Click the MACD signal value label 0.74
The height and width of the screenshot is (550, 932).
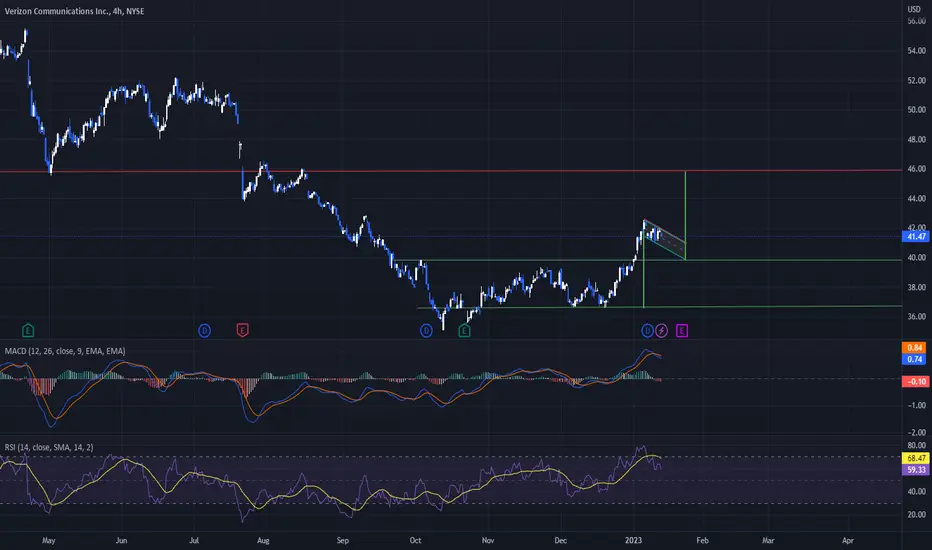(x=916, y=359)
